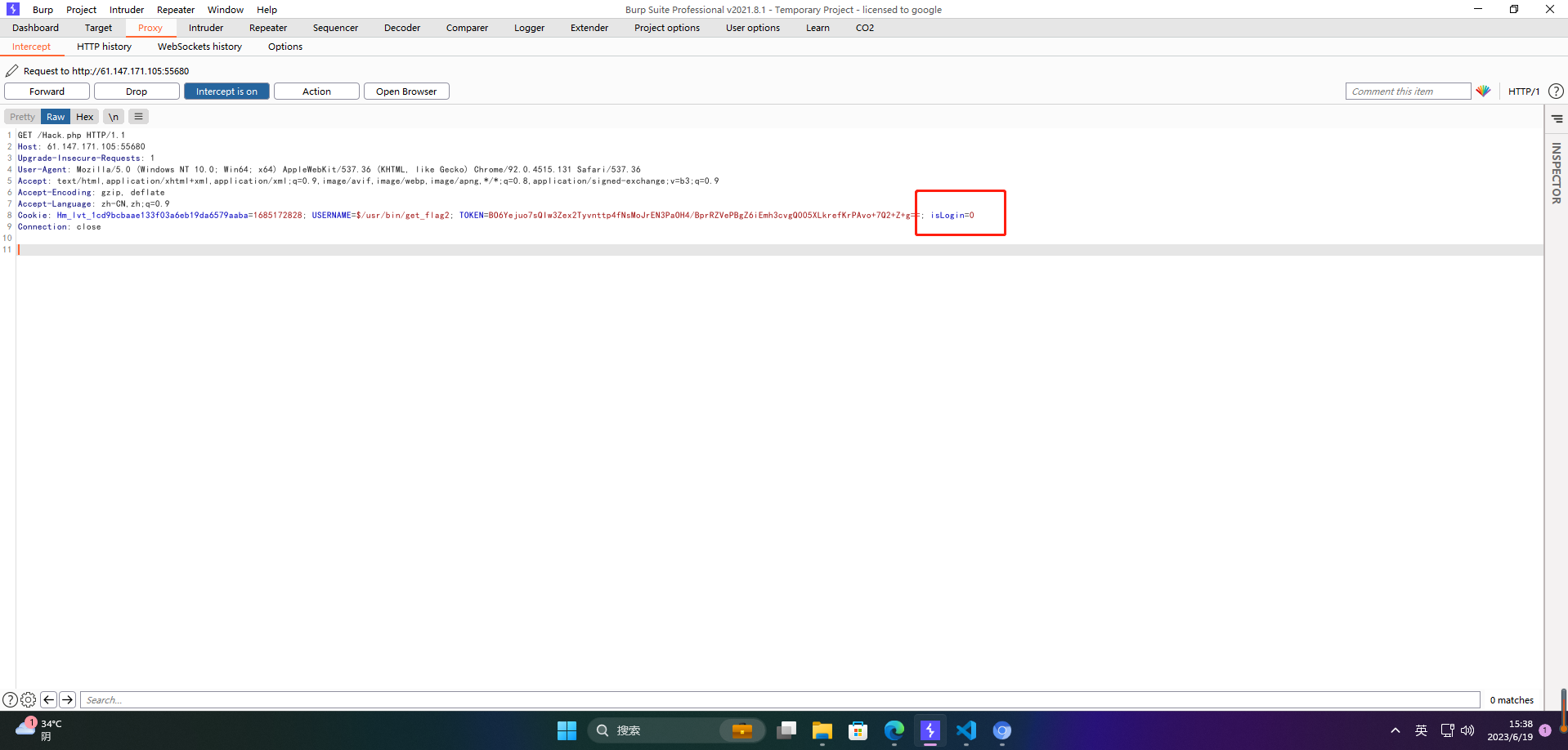The width and height of the screenshot is (1568, 750).
Task: Open the CO2 extension tab
Action: pyautogui.click(x=865, y=28)
